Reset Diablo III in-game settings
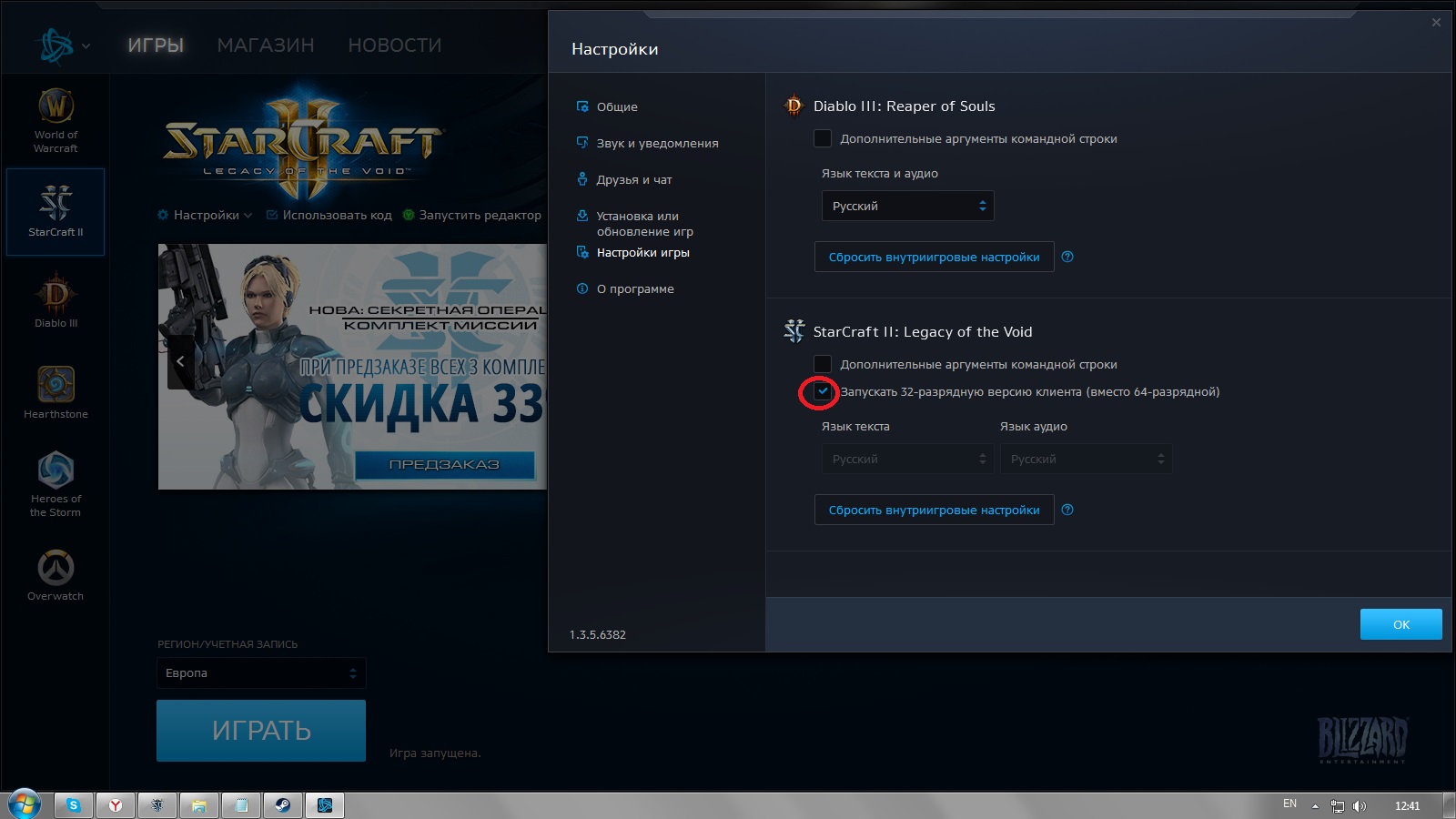Viewport: 1456px width, 819px height. (x=934, y=257)
